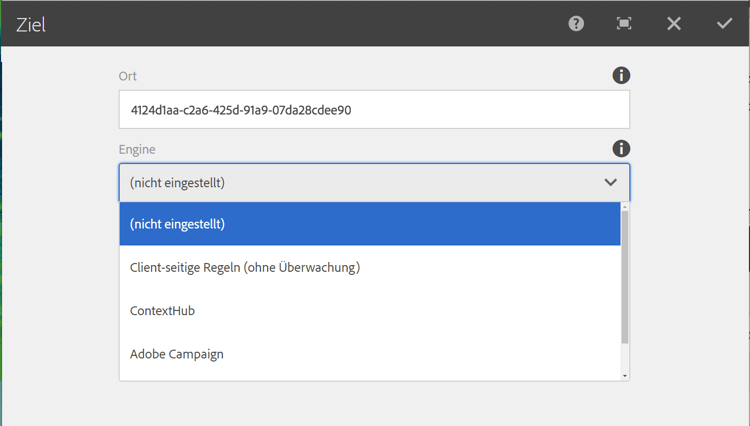Click the Engine select box showing current value
Screen dimensions: 750x426
point(360,183)
